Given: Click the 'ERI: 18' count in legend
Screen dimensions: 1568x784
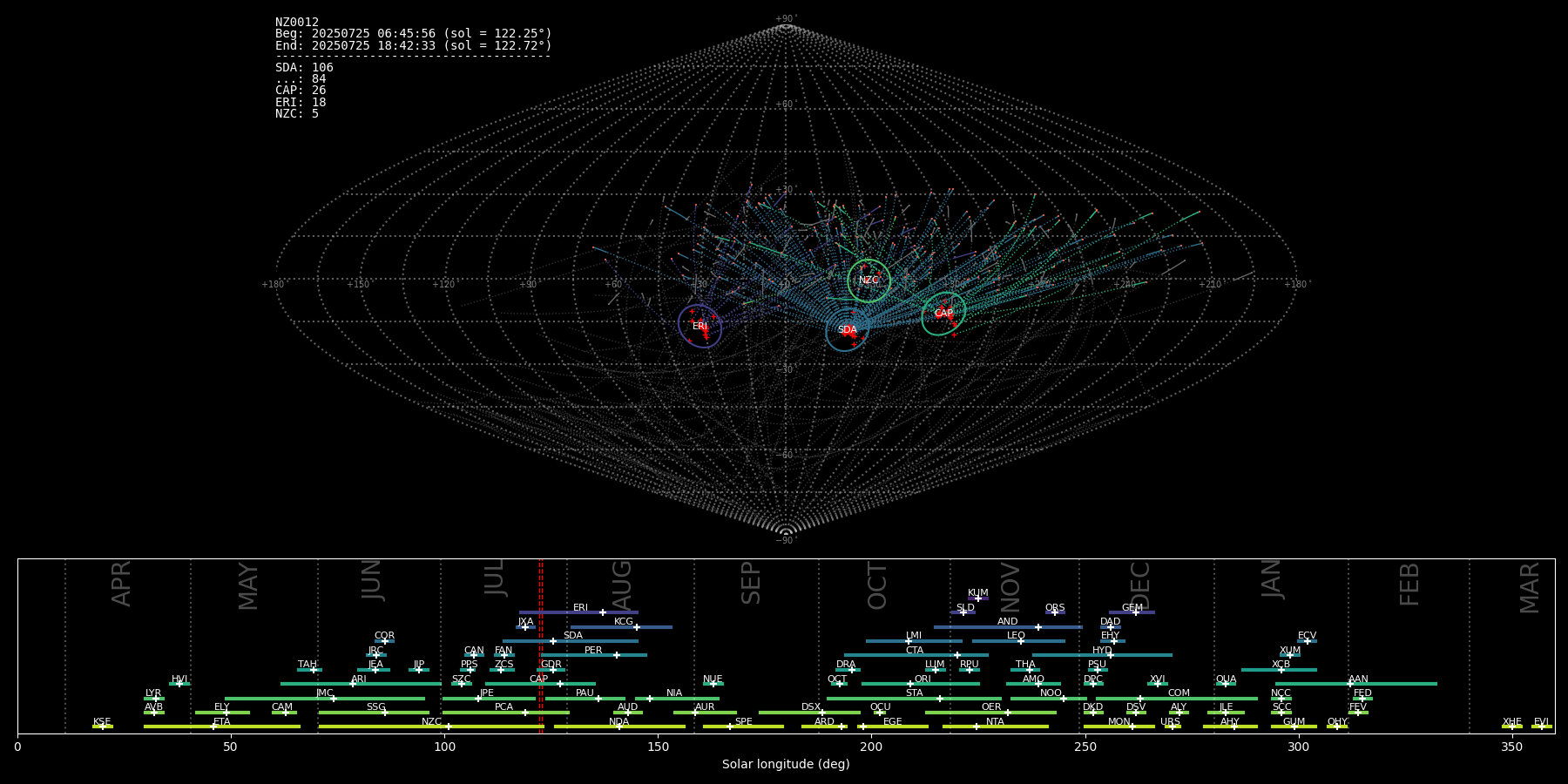Looking at the screenshot, I should [x=301, y=103].
